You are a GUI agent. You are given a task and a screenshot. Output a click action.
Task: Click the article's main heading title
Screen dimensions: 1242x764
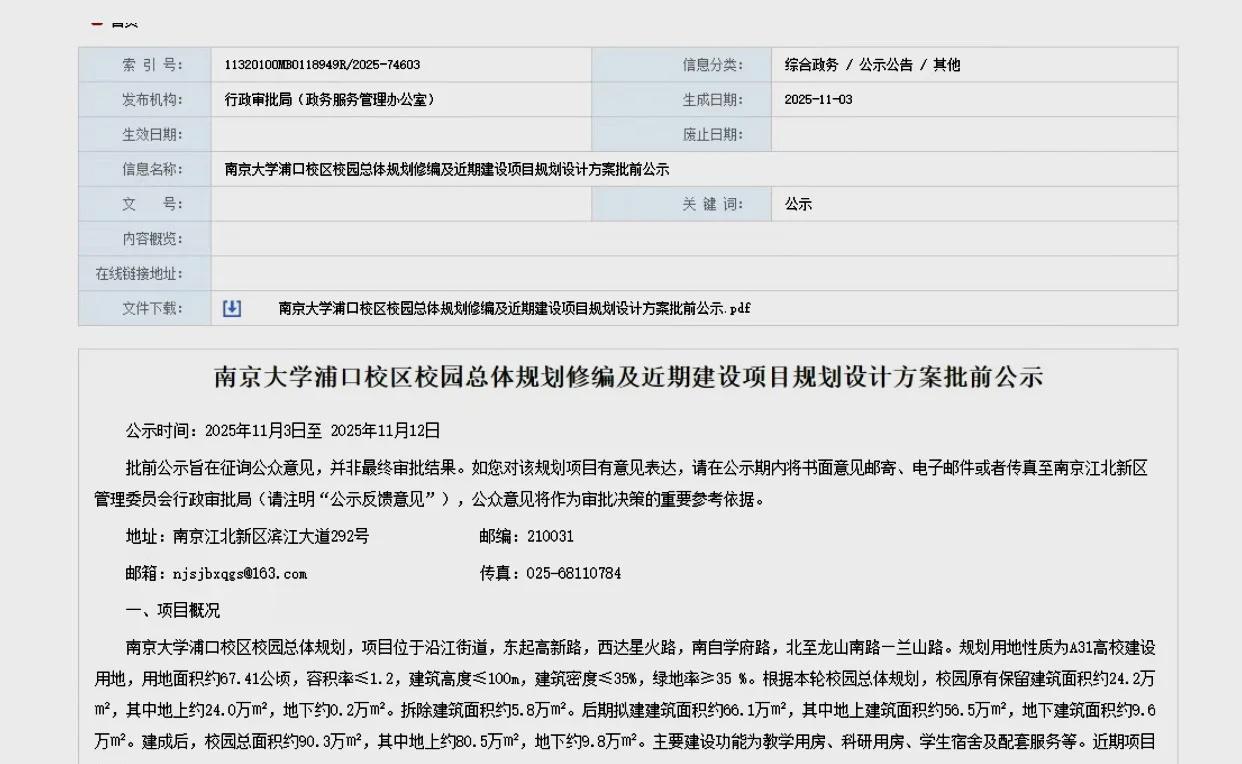[x=628, y=377]
